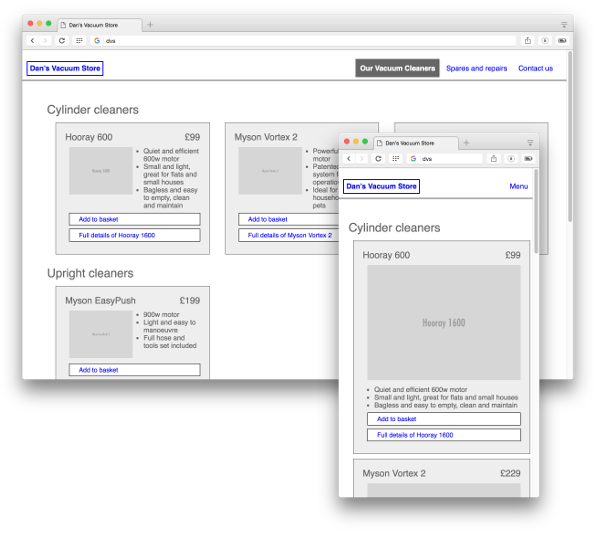
Task: View full details of Myson Vortex 2
Action: click(x=289, y=235)
